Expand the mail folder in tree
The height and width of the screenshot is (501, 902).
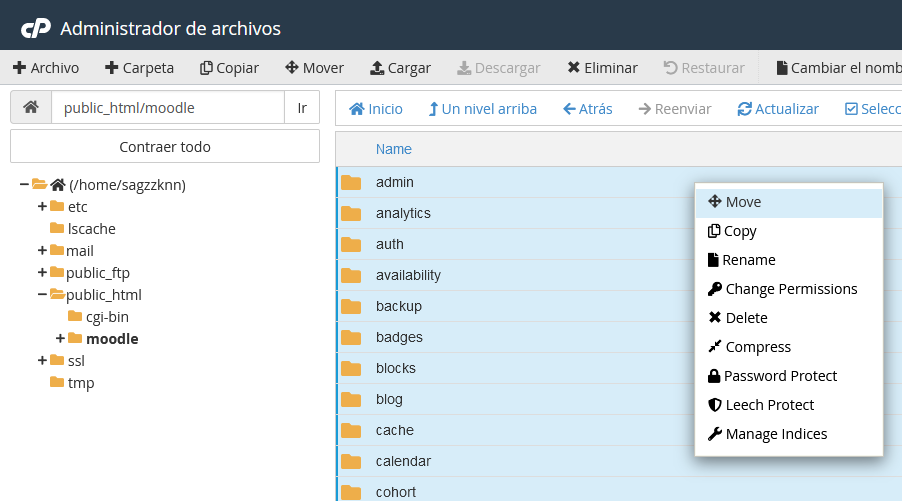click(42, 251)
